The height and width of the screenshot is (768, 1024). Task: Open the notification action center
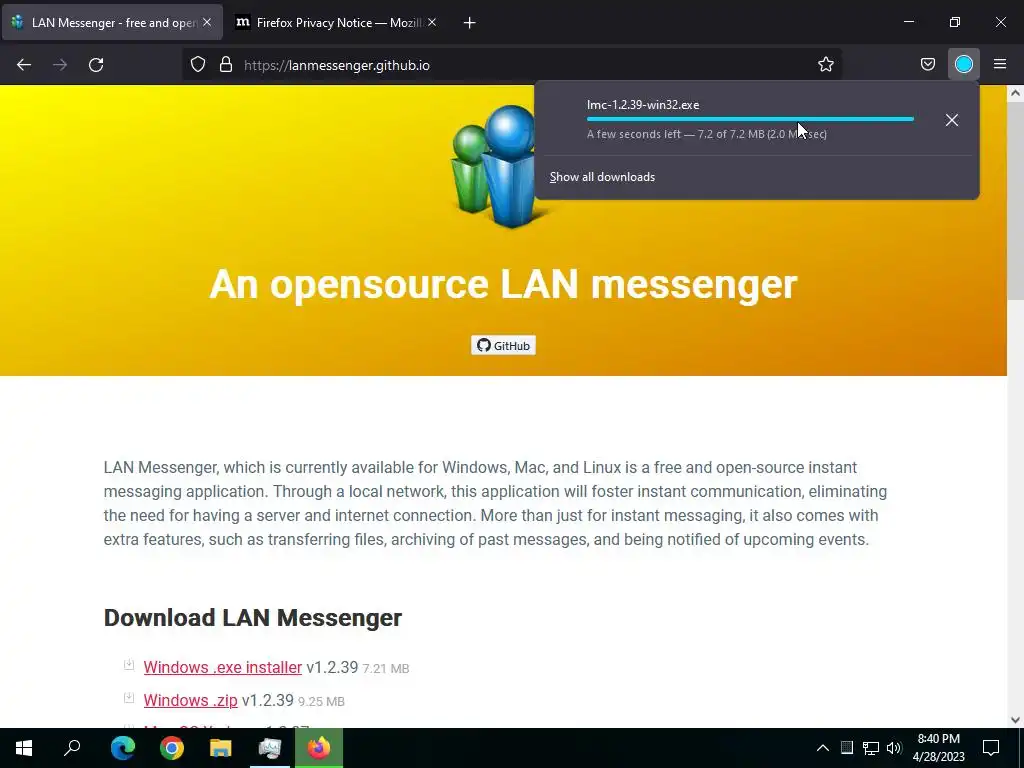coord(991,748)
